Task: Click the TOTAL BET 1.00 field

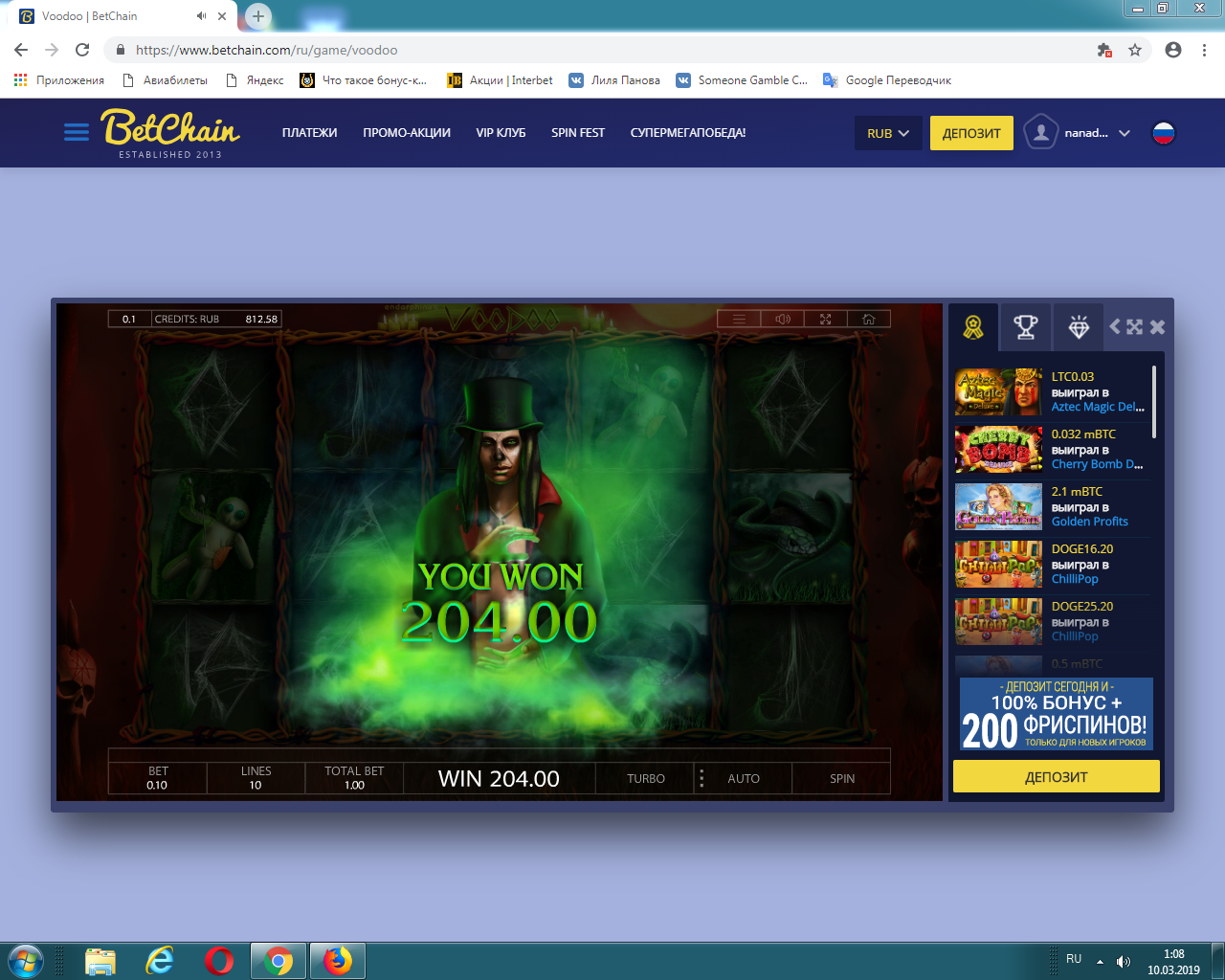Action: [354, 778]
